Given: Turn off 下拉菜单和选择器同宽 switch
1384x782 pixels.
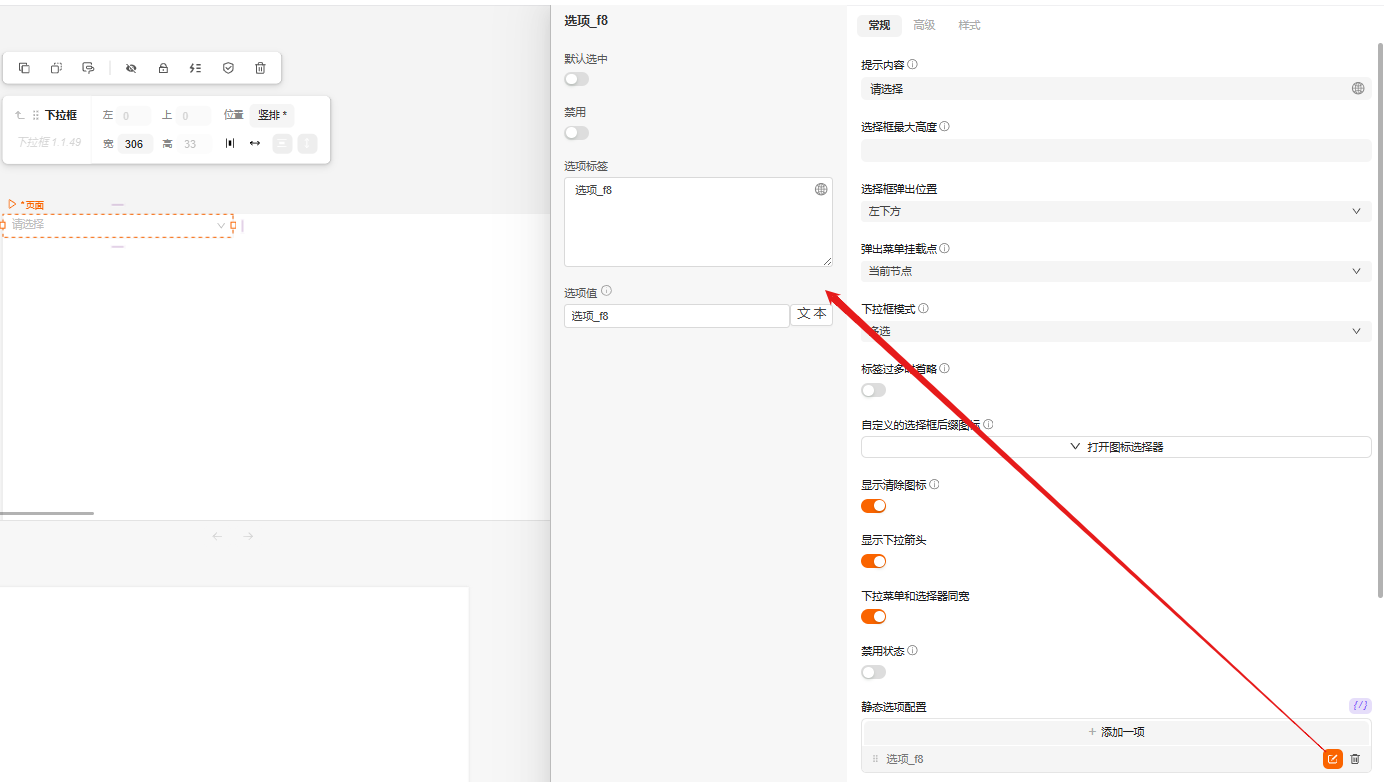Looking at the screenshot, I should [873, 616].
